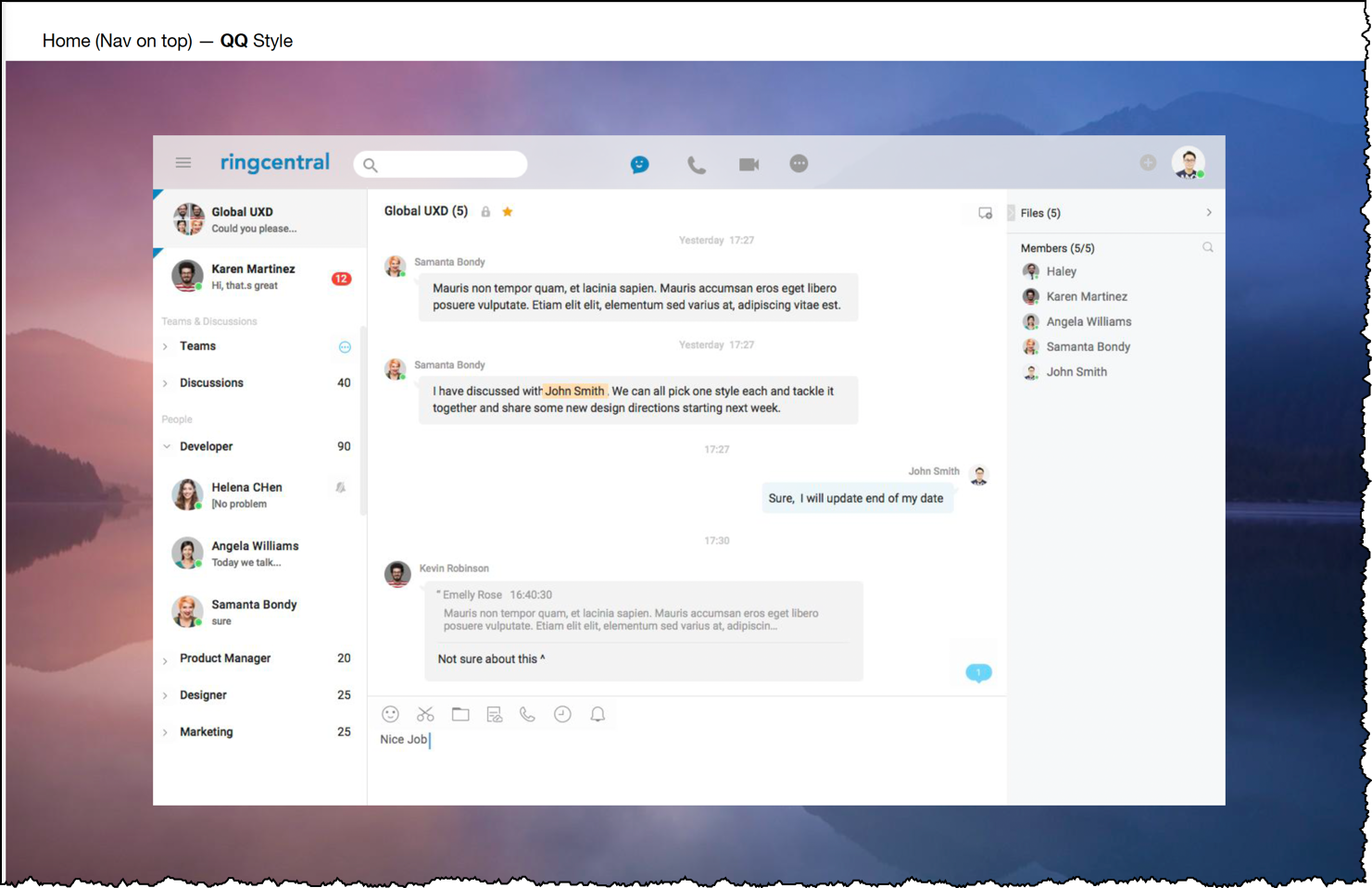
Task: Toggle mute bell for Helena CHen
Action: click(341, 487)
